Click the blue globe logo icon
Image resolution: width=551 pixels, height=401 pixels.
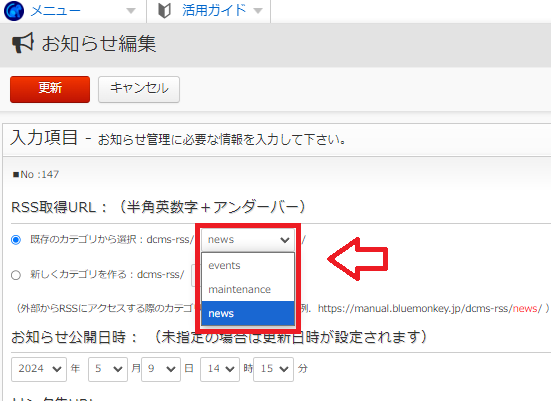tap(14, 11)
